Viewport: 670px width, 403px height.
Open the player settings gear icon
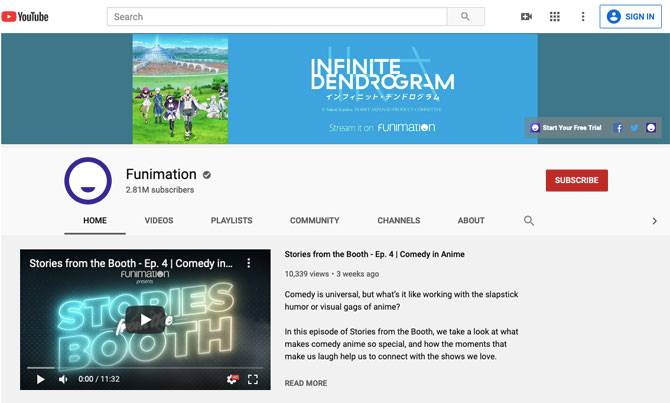[x=232, y=379]
